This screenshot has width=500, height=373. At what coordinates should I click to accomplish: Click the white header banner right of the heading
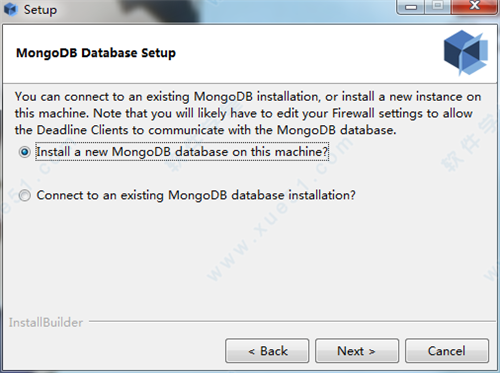pos(307,53)
